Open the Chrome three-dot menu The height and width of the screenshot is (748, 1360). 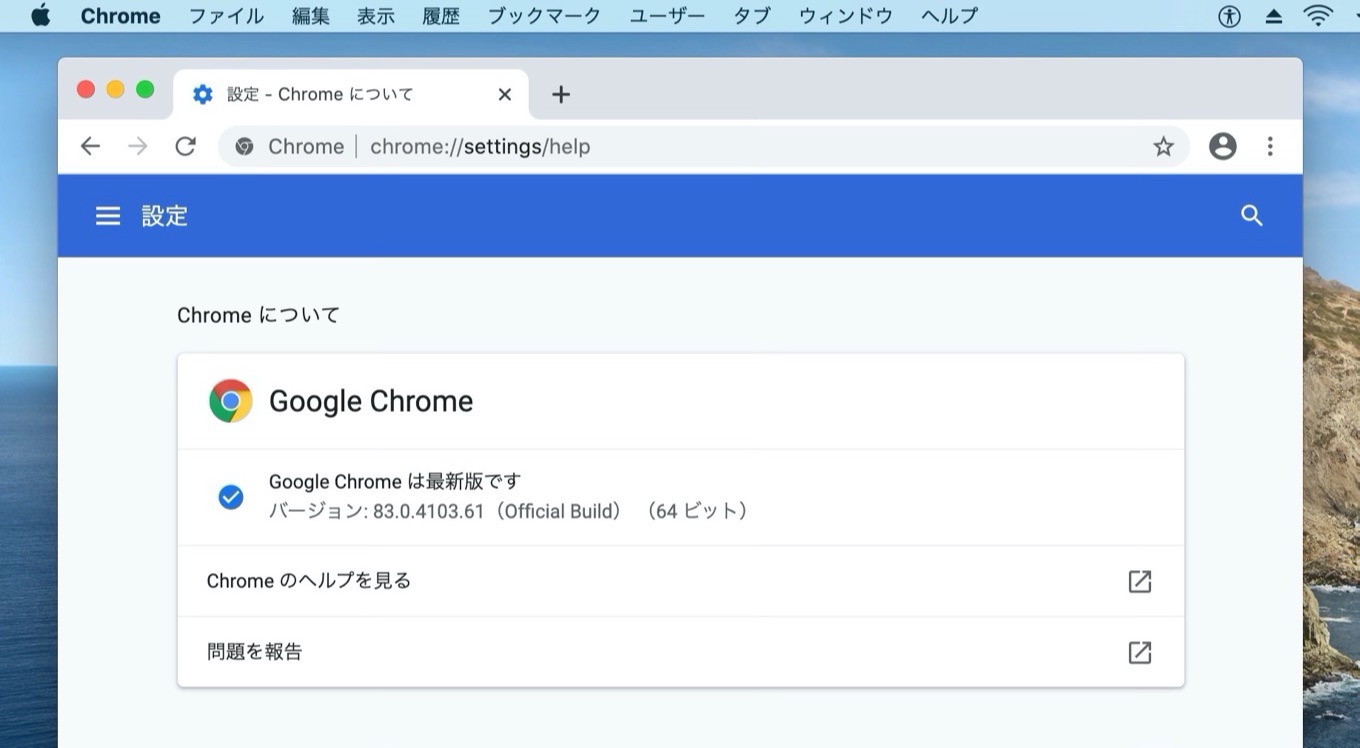tap(1270, 147)
